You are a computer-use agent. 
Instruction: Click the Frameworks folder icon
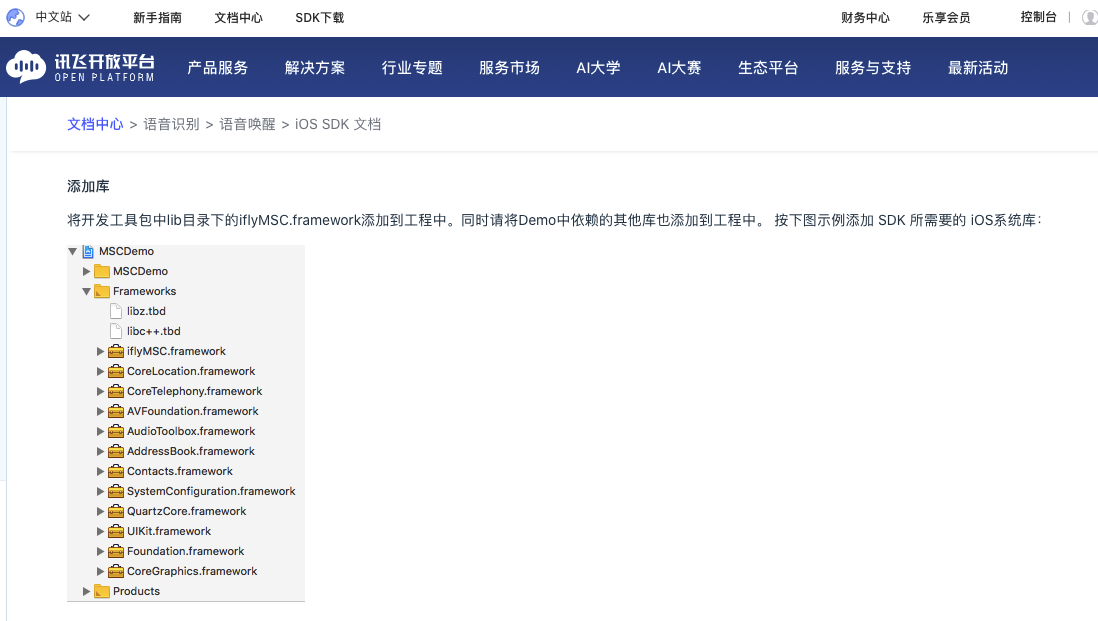[x=102, y=291]
